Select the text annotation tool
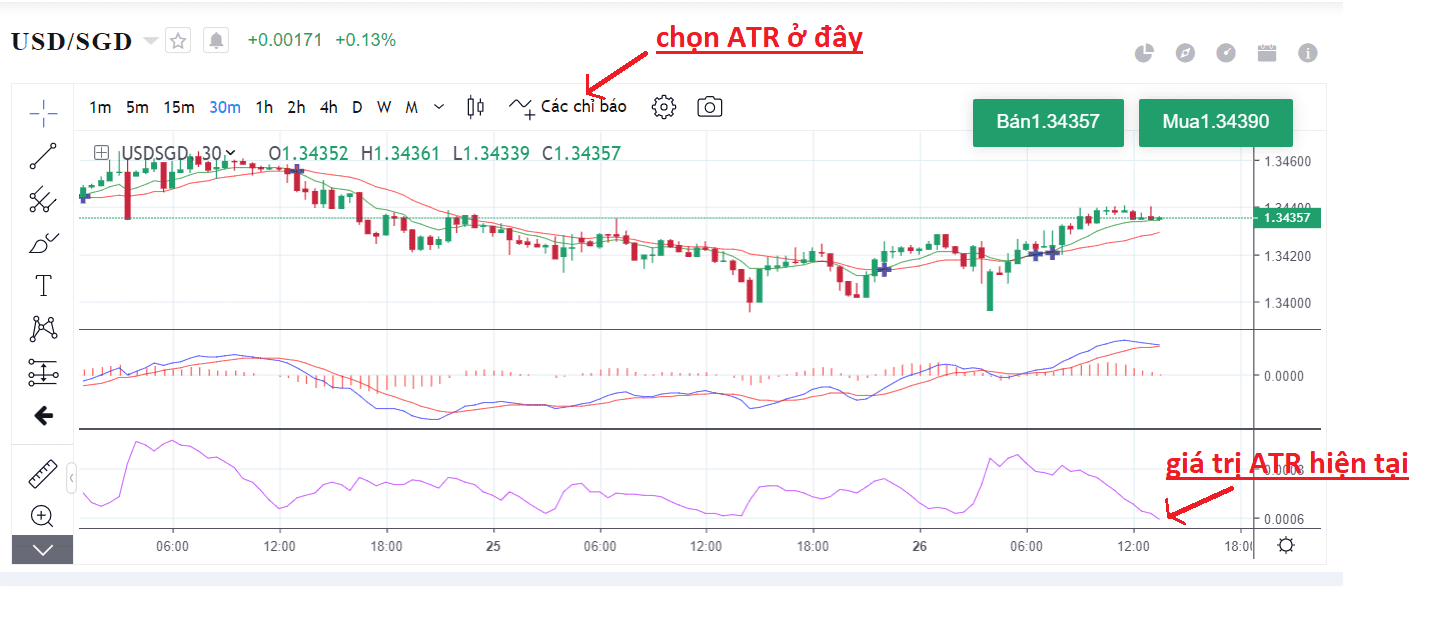Viewport: 1443px width, 638px height. tap(43, 286)
